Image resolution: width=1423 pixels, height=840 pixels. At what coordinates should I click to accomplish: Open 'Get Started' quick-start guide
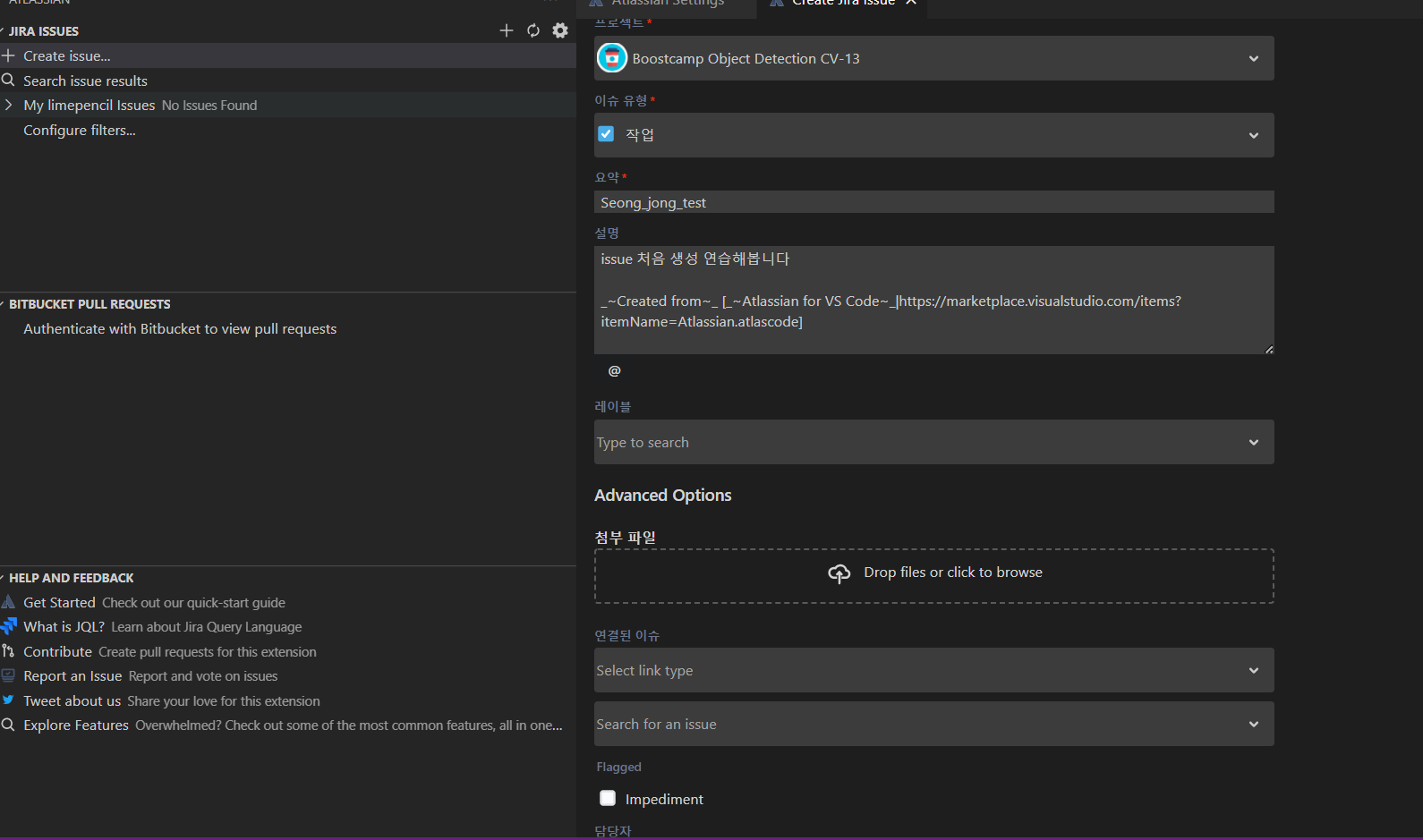[x=288, y=602]
